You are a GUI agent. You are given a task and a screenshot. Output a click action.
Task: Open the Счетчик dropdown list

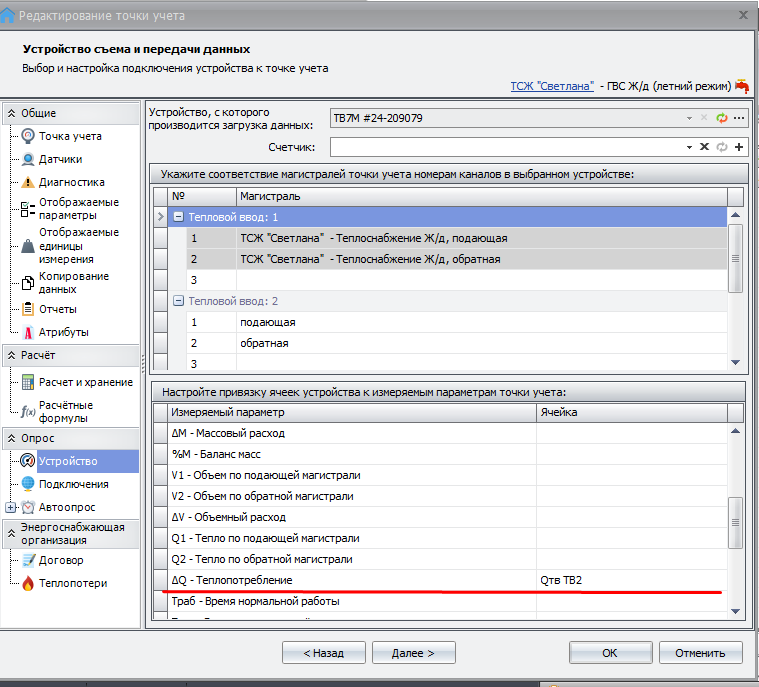689,147
